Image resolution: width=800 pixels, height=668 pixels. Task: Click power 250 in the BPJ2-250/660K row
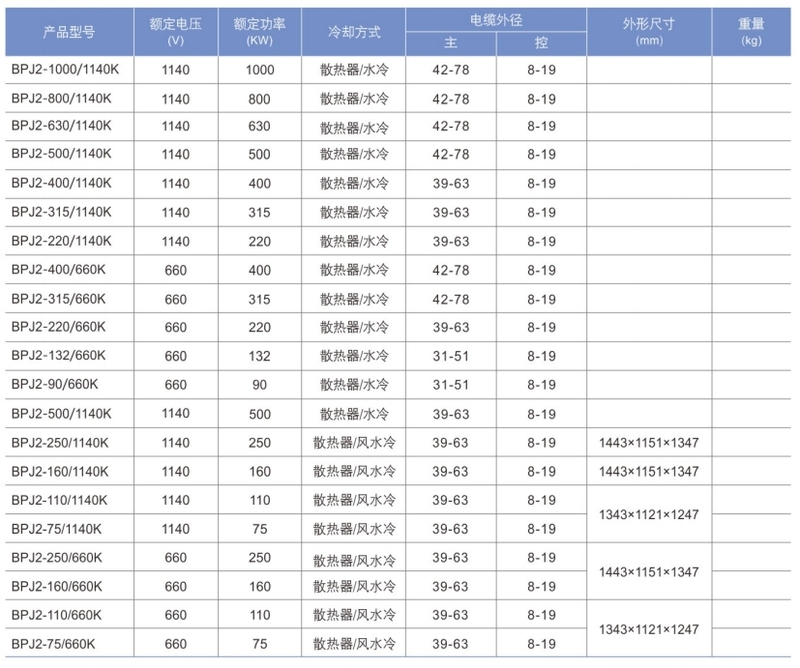(259, 557)
